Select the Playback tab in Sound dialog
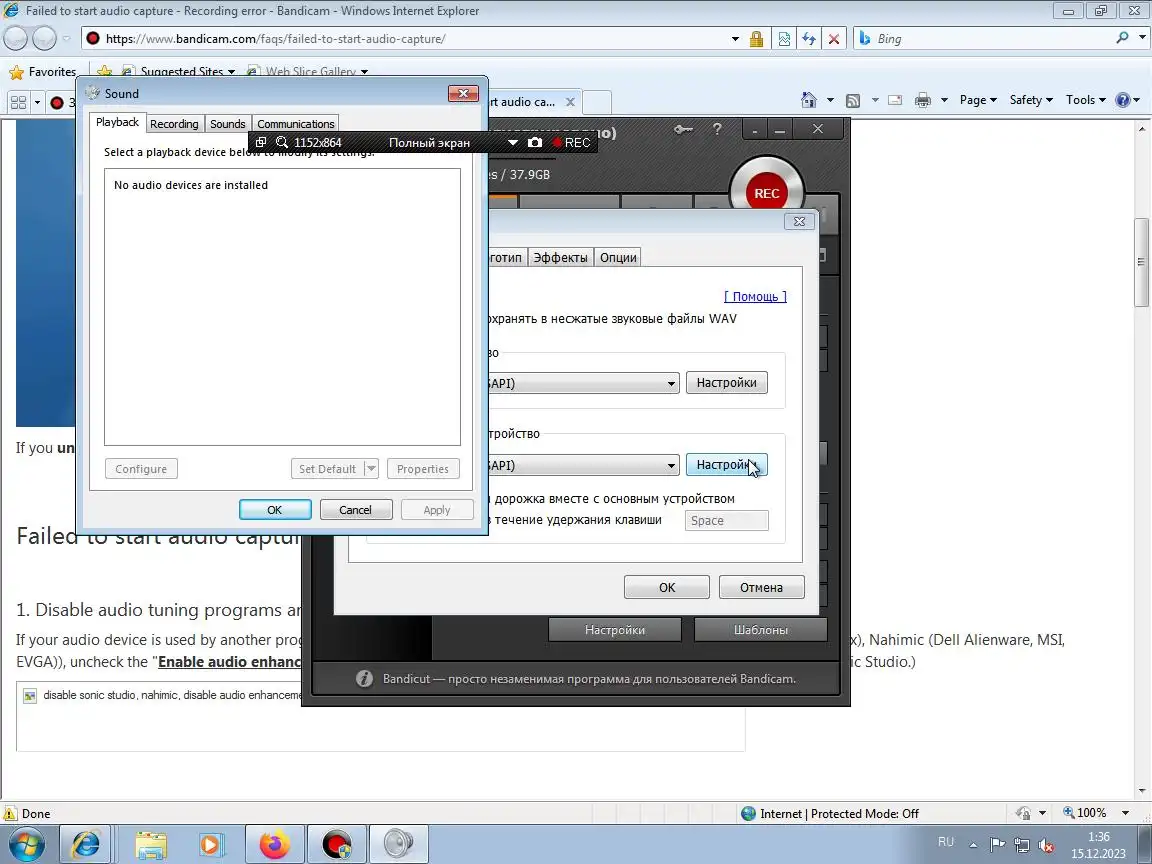The height and width of the screenshot is (864, 1152). 118,123
